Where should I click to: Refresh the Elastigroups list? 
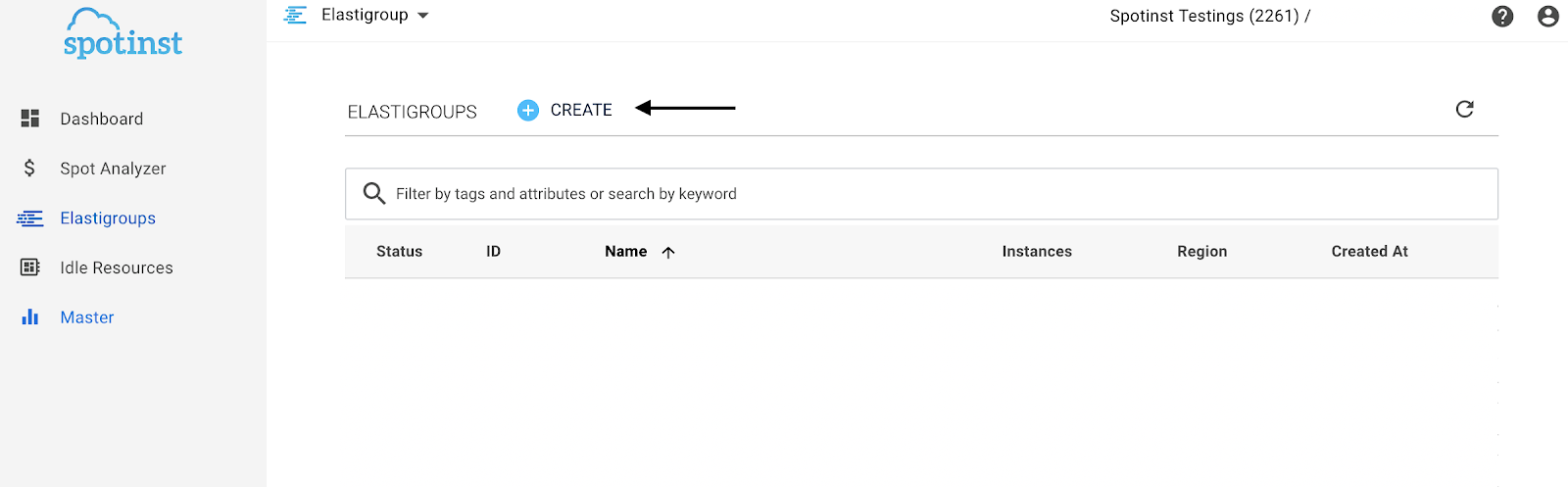[1465, 109]
